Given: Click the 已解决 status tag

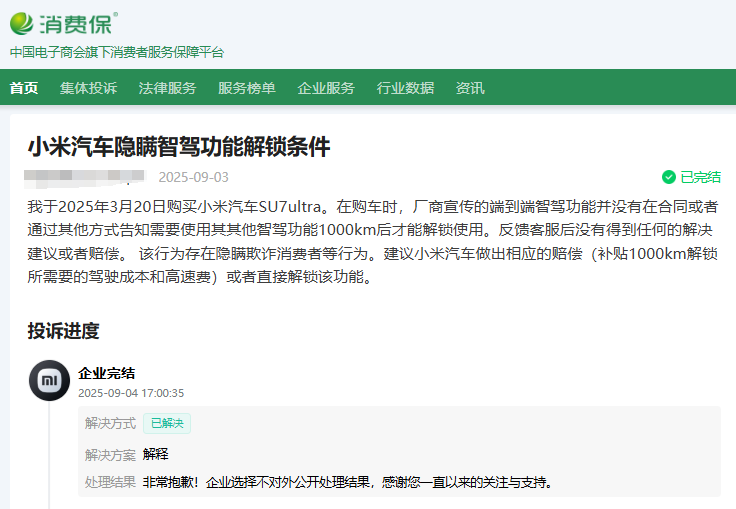Looking at the screenshot, I should 167,423.
